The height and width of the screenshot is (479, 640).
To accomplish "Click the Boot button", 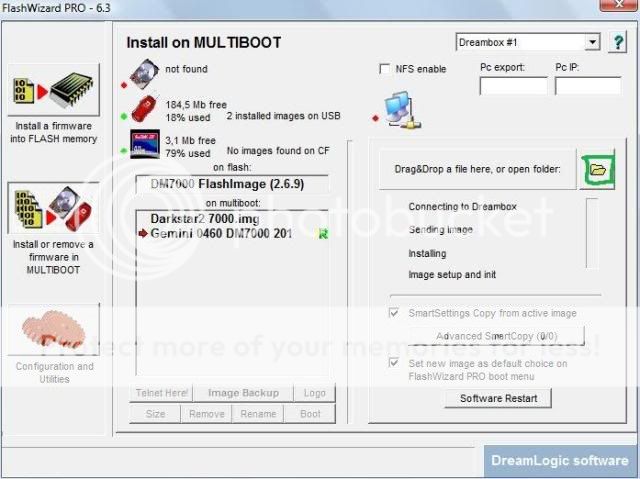I will click(x=310, y=414).
